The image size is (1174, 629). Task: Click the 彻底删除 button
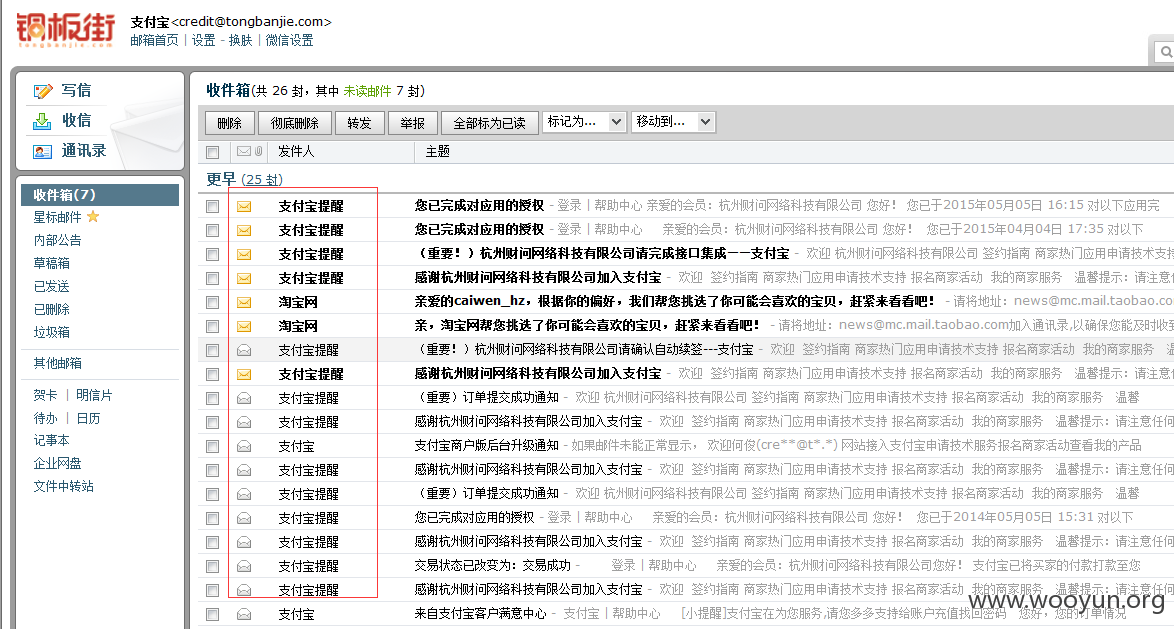[294, 123]
